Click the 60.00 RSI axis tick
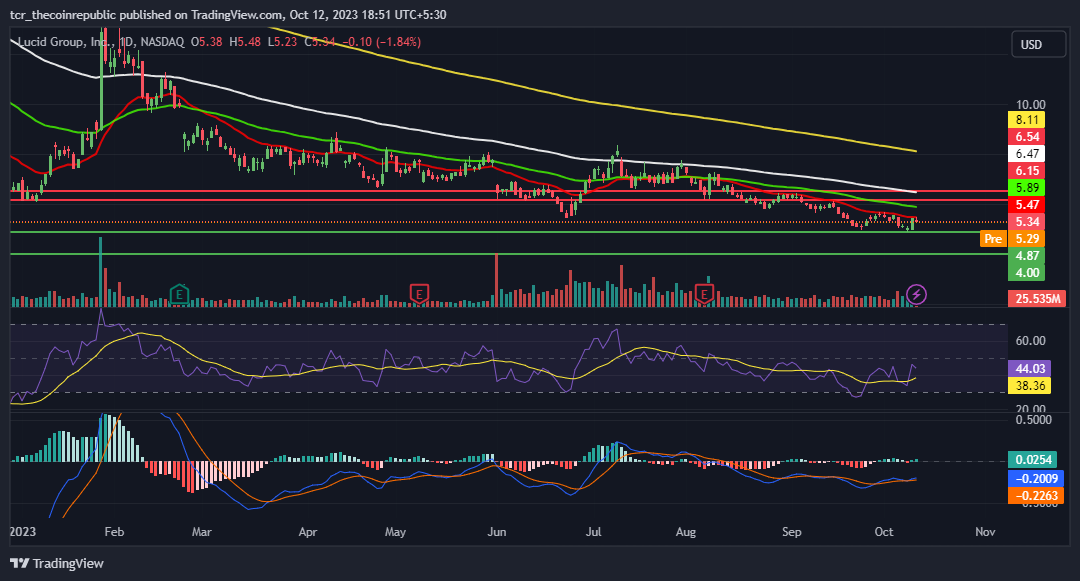Screen dimensions: 1080x581 click(x=1030, y=341)
